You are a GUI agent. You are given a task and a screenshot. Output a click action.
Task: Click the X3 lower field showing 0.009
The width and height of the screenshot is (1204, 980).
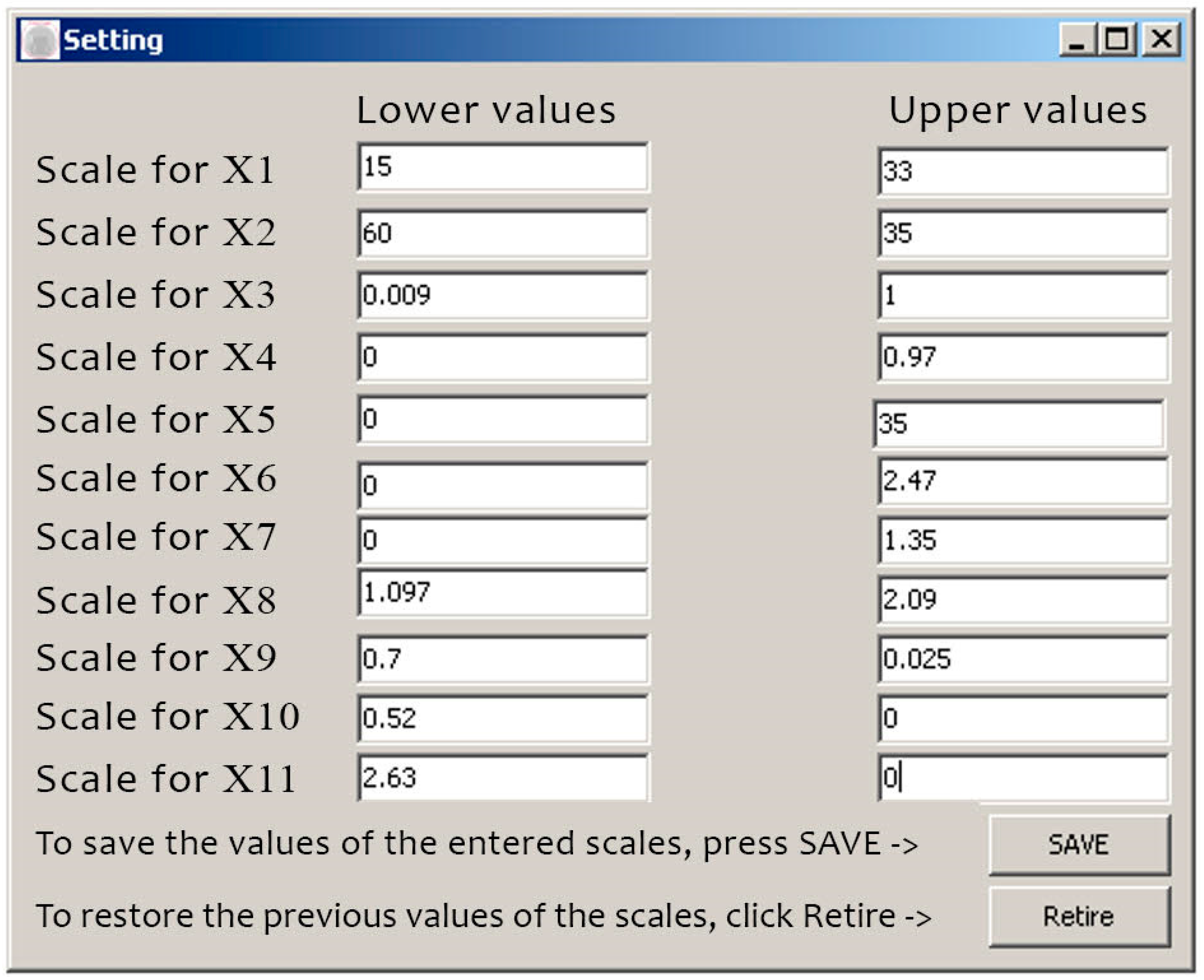(x=503, y=295)
